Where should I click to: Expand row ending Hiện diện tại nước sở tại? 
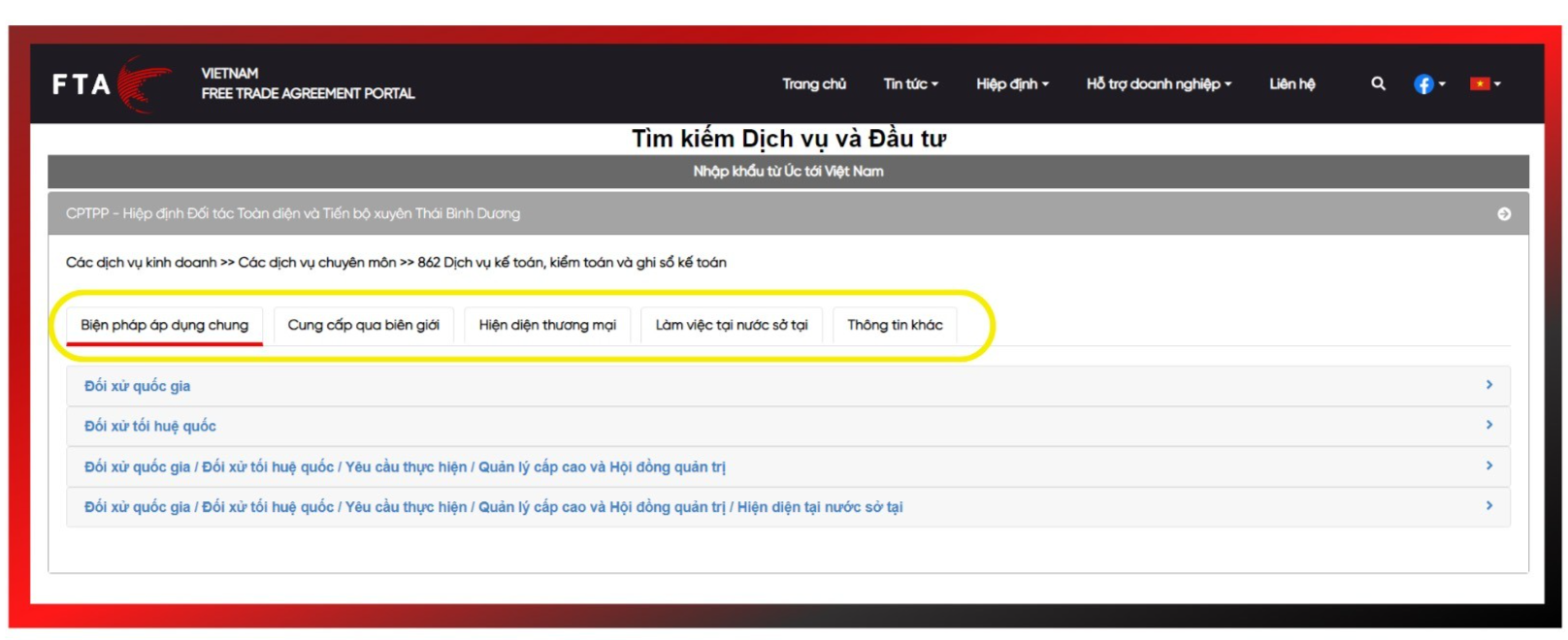(788, 507)
